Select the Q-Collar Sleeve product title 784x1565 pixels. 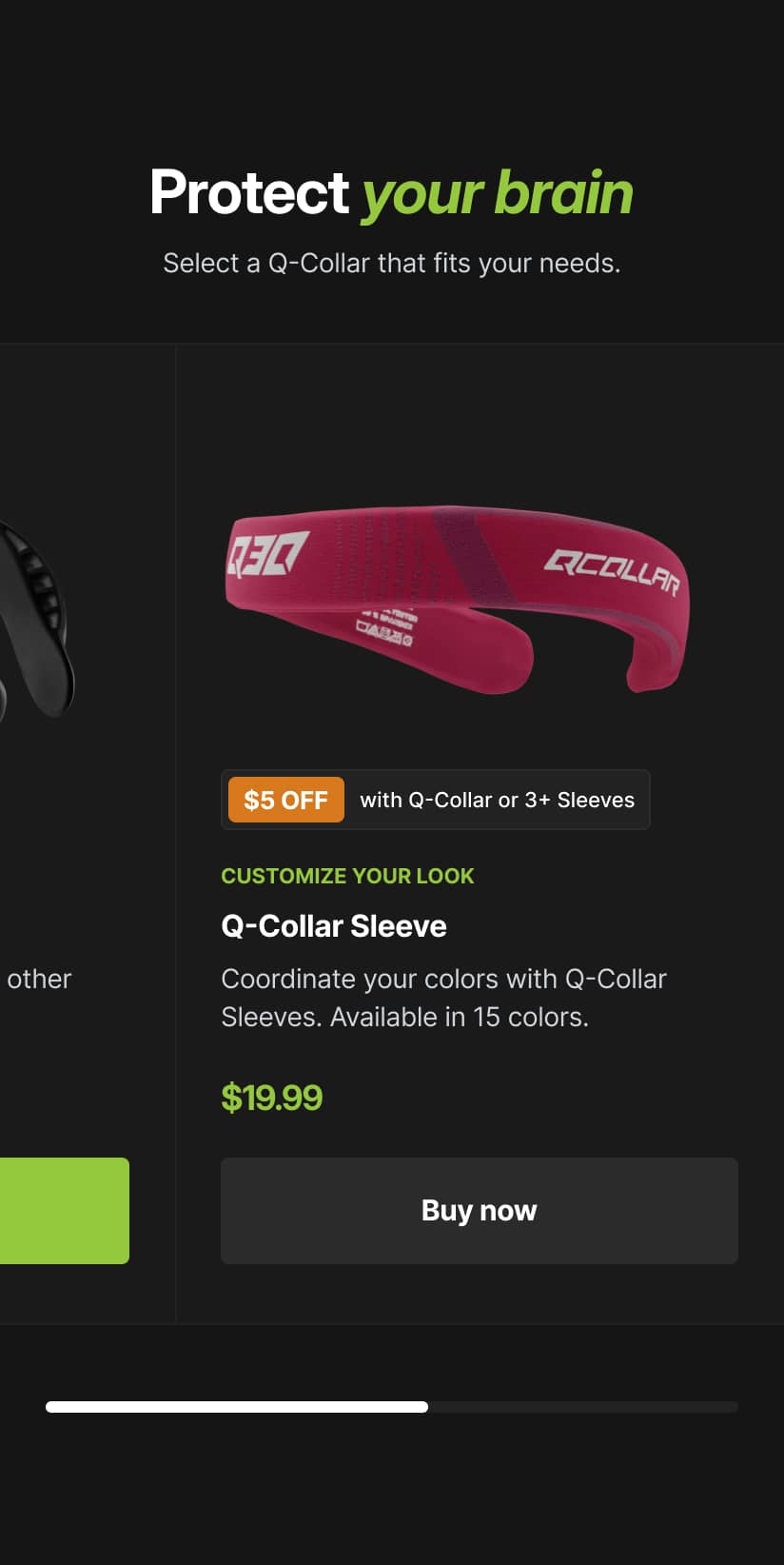tap(334, 925)
